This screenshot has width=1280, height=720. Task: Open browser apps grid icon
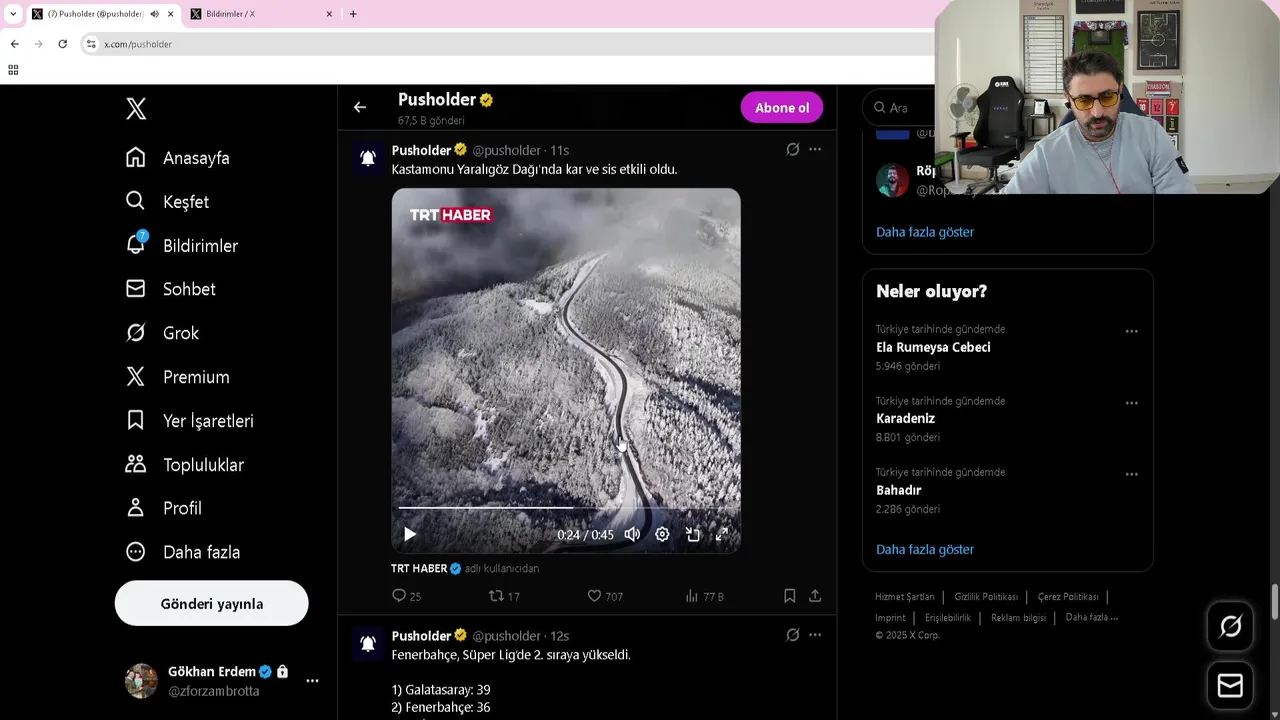[x=13, y=70]
